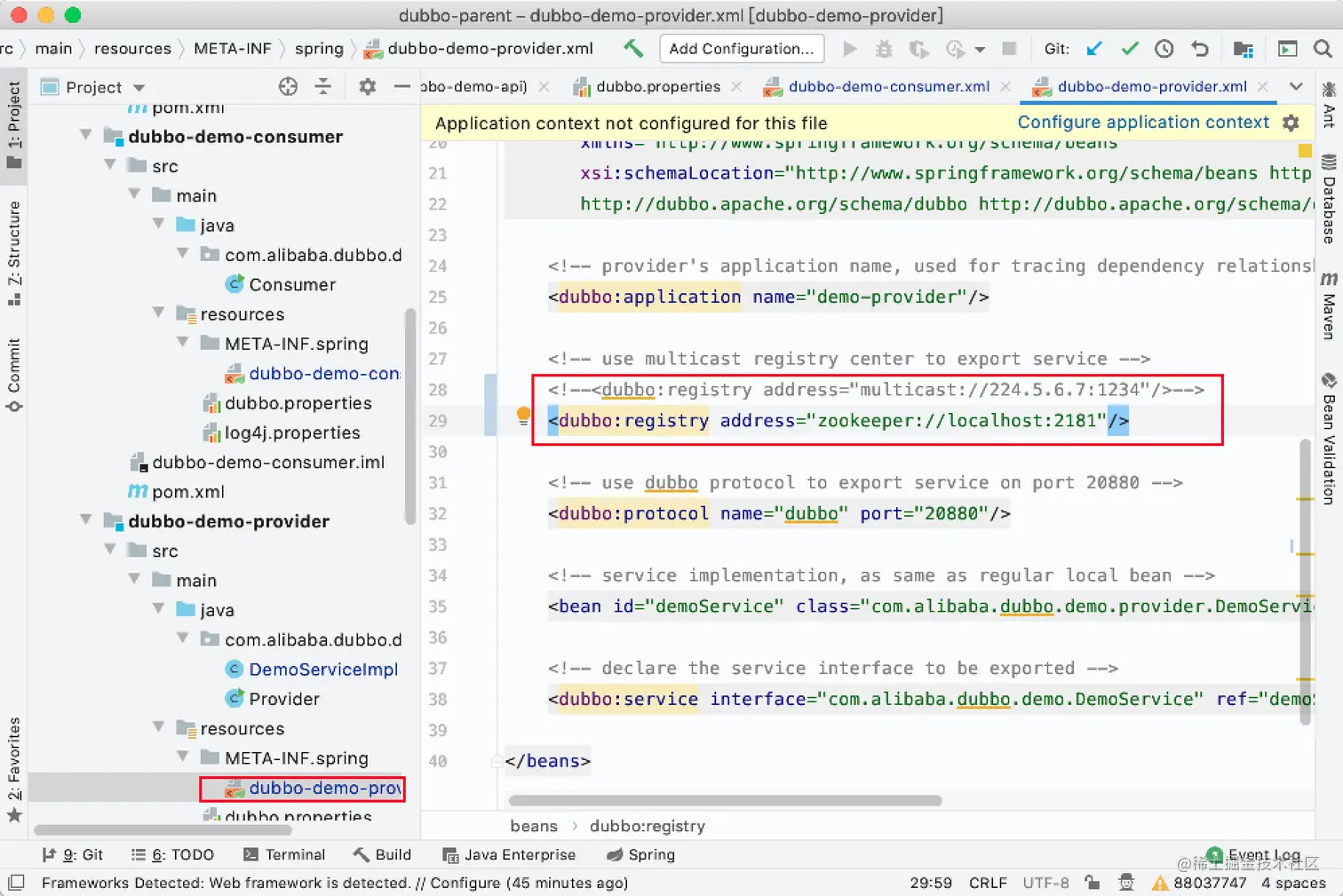Click Configure application context link
1343x896 pixels.
(1143, 123)
